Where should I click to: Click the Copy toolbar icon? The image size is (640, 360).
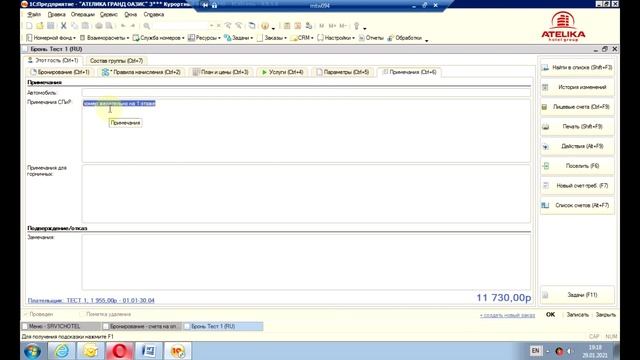pos(74,26)
